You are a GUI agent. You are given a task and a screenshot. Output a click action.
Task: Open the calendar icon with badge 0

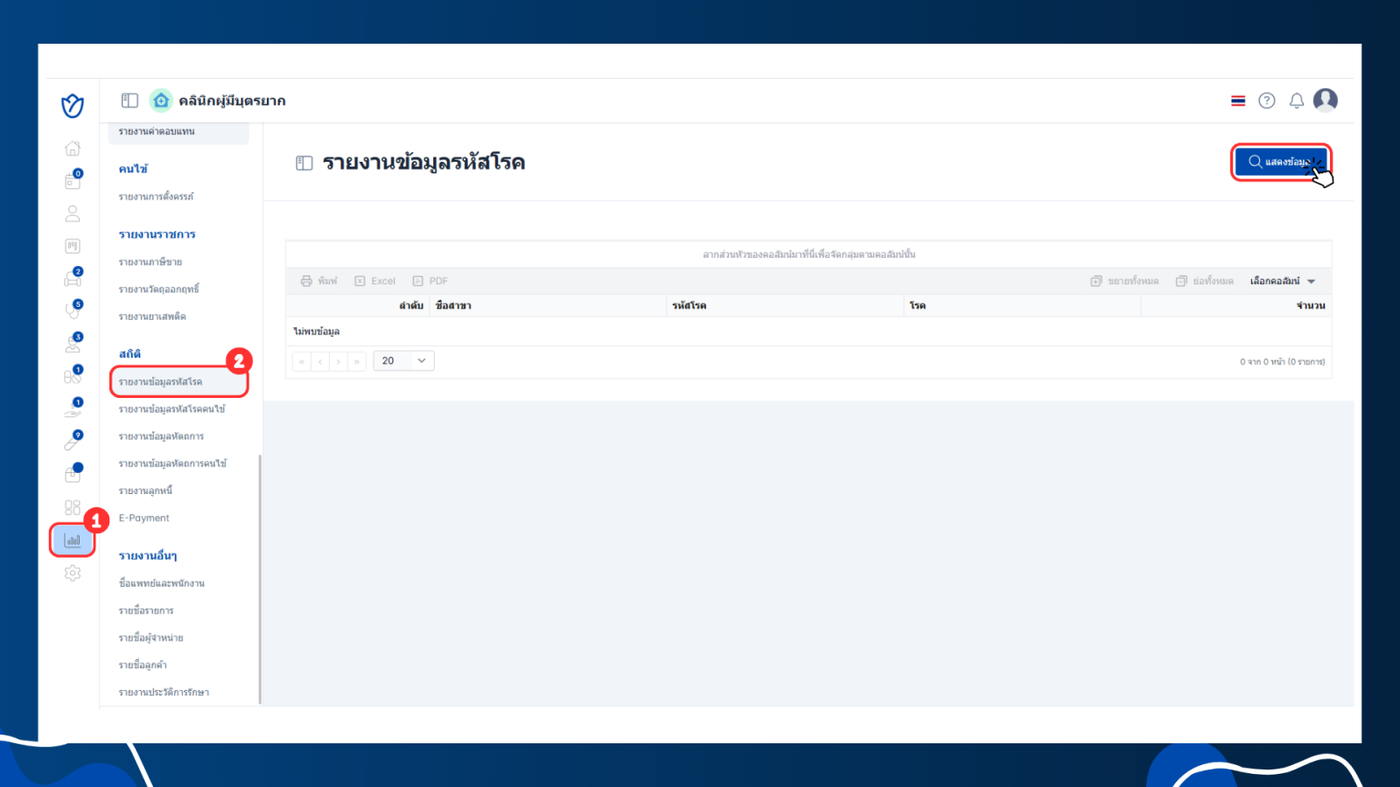tap(72, 181)
